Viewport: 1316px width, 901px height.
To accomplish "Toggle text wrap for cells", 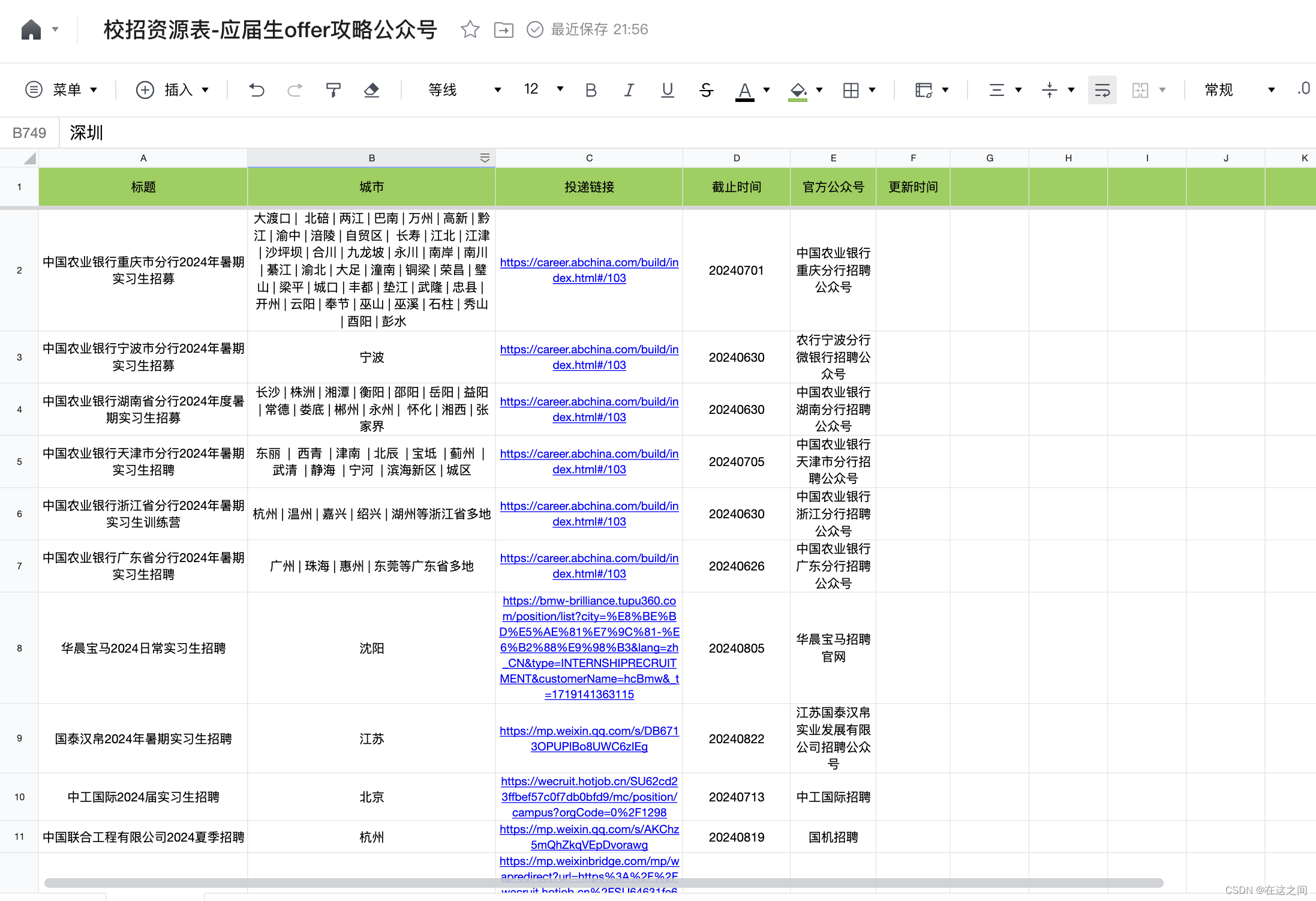I will (1102, 90).
